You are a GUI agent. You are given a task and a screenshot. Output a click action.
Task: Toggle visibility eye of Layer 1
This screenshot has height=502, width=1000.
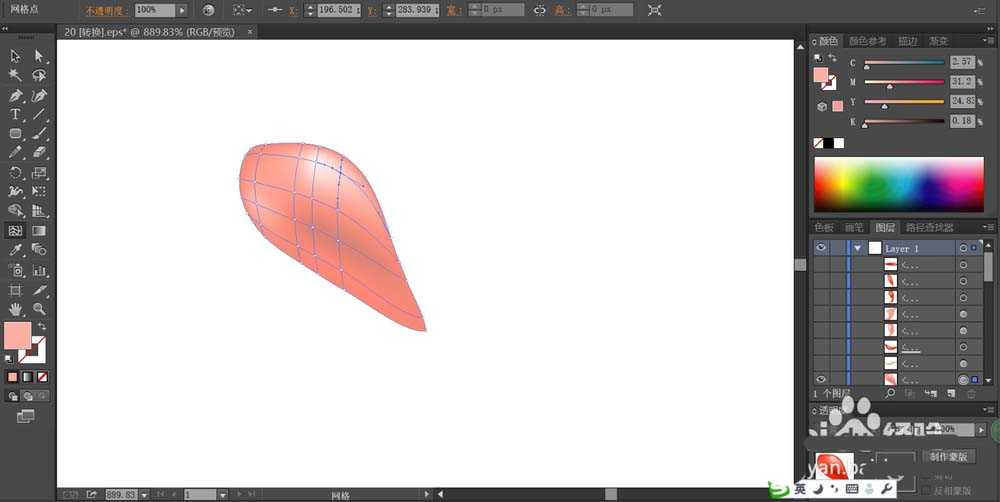pyautogui.click(x=822, y=248)
